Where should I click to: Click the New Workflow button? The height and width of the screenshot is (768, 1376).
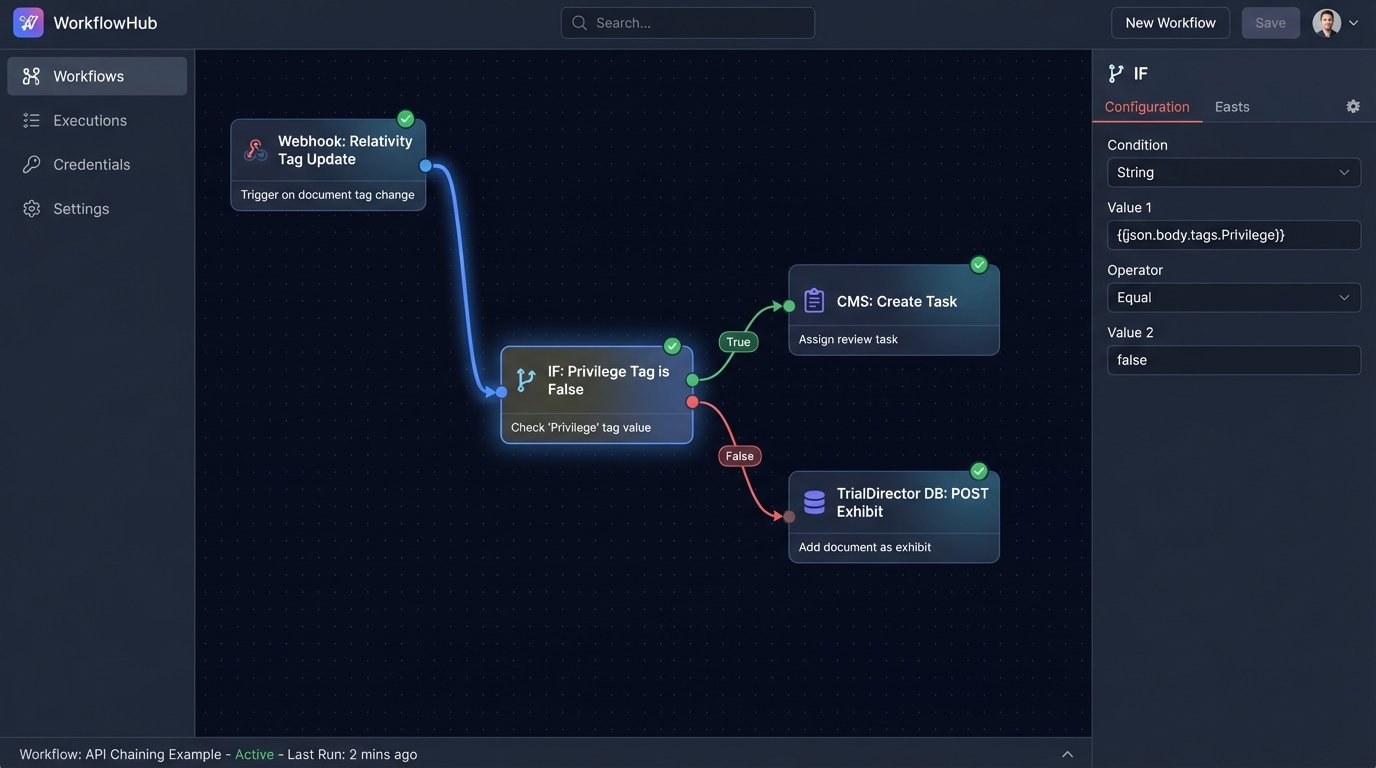[x=1170, y=23]
